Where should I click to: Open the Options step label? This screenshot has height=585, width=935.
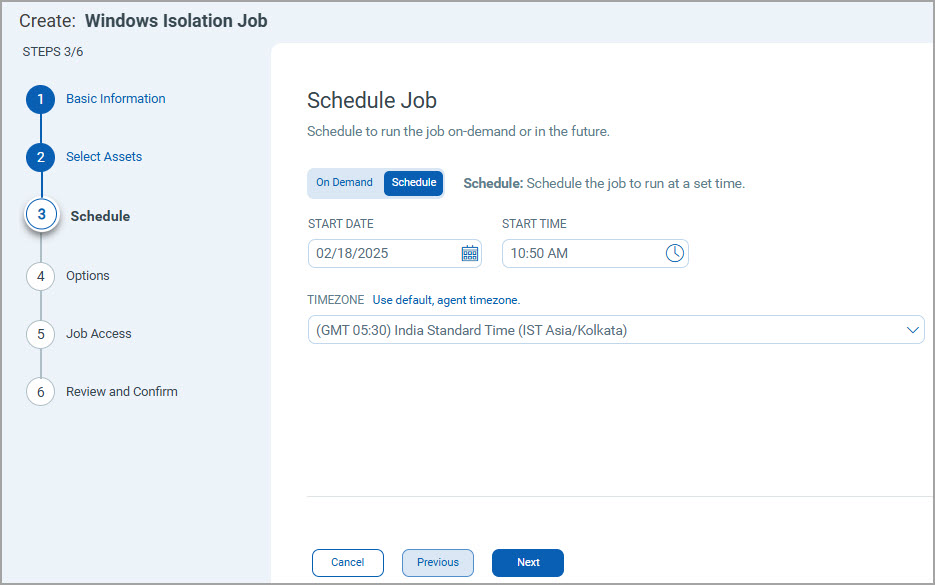(88, 276)
